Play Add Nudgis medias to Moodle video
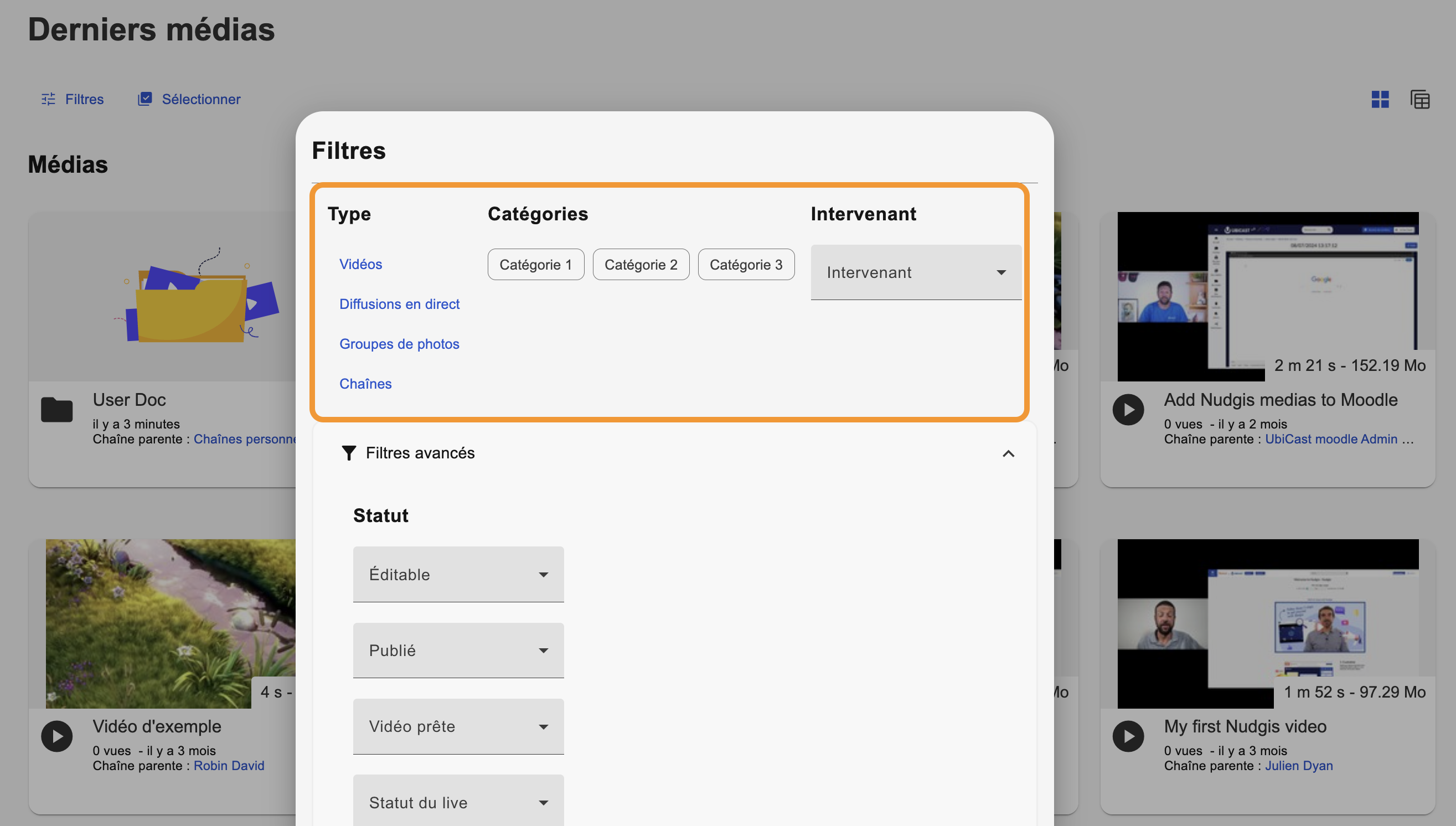Image resolution: width=1456 pixels, height=826 pixels. [1128, 410]
